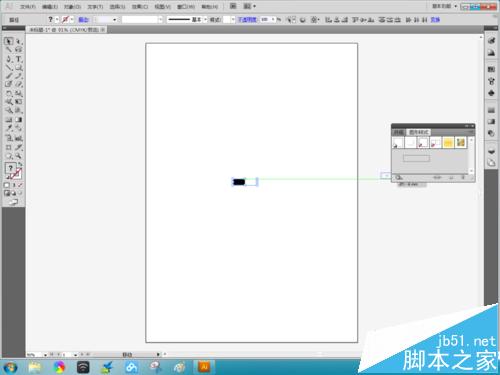Image resolution: width=500 pixels, height=375 pixels.
Task: Click the opacity value field
Action: point(265,20)
